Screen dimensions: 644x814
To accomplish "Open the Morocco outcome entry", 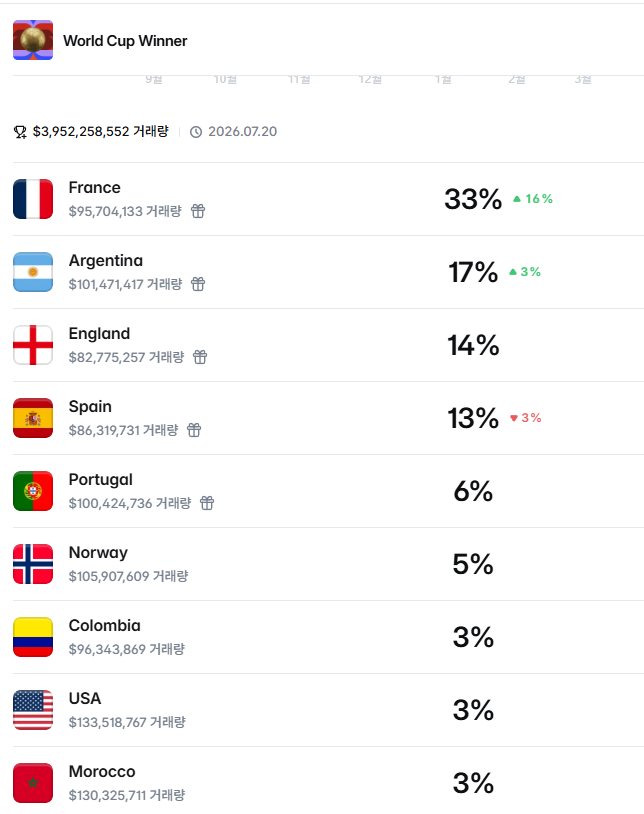I will point(328,783).
